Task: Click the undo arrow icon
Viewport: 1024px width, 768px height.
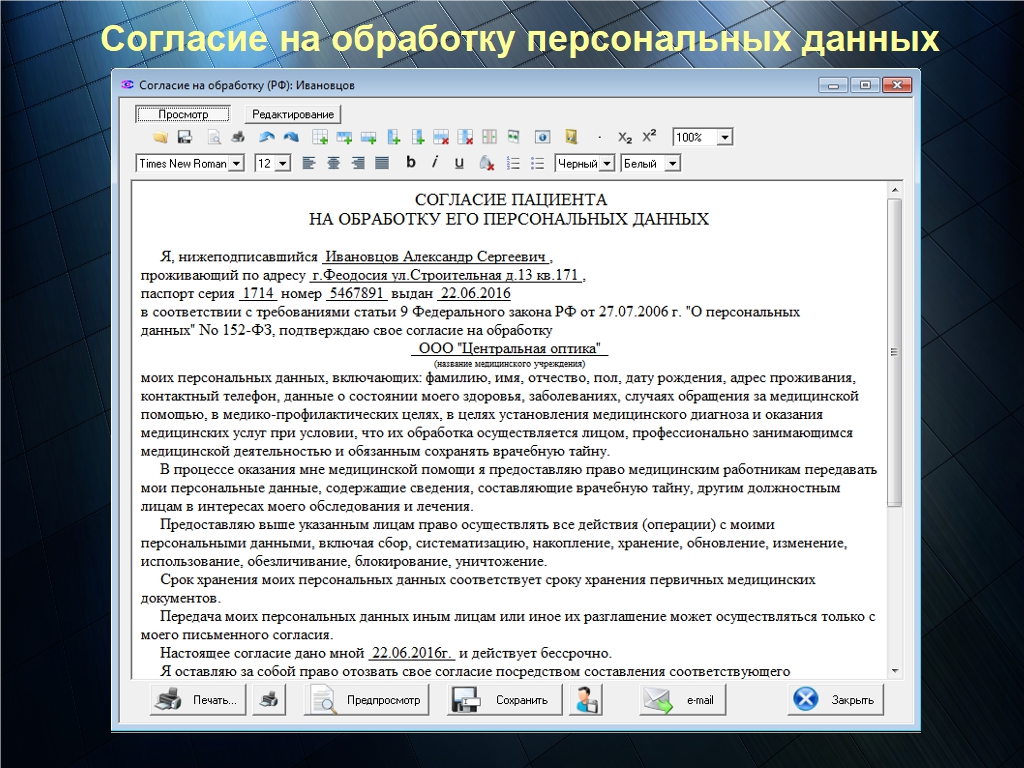Action: coord(266,137)
